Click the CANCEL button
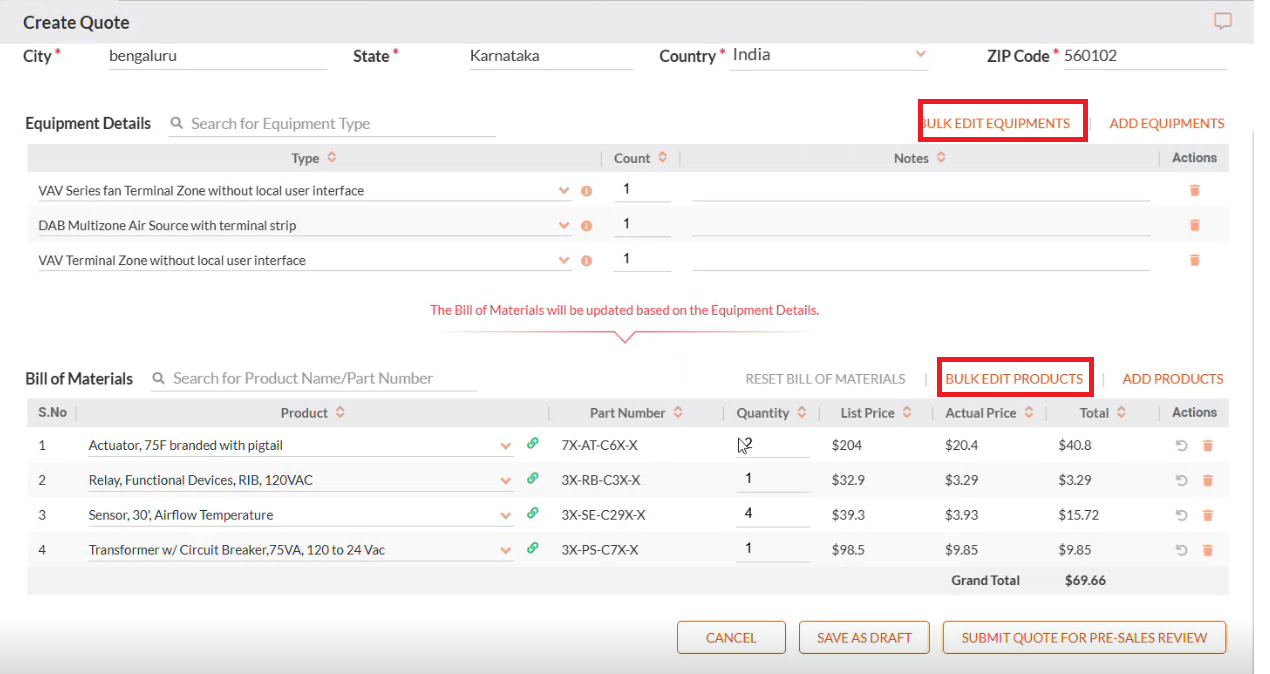This screenshot has height=674, width=1270. tap(731, 637)
